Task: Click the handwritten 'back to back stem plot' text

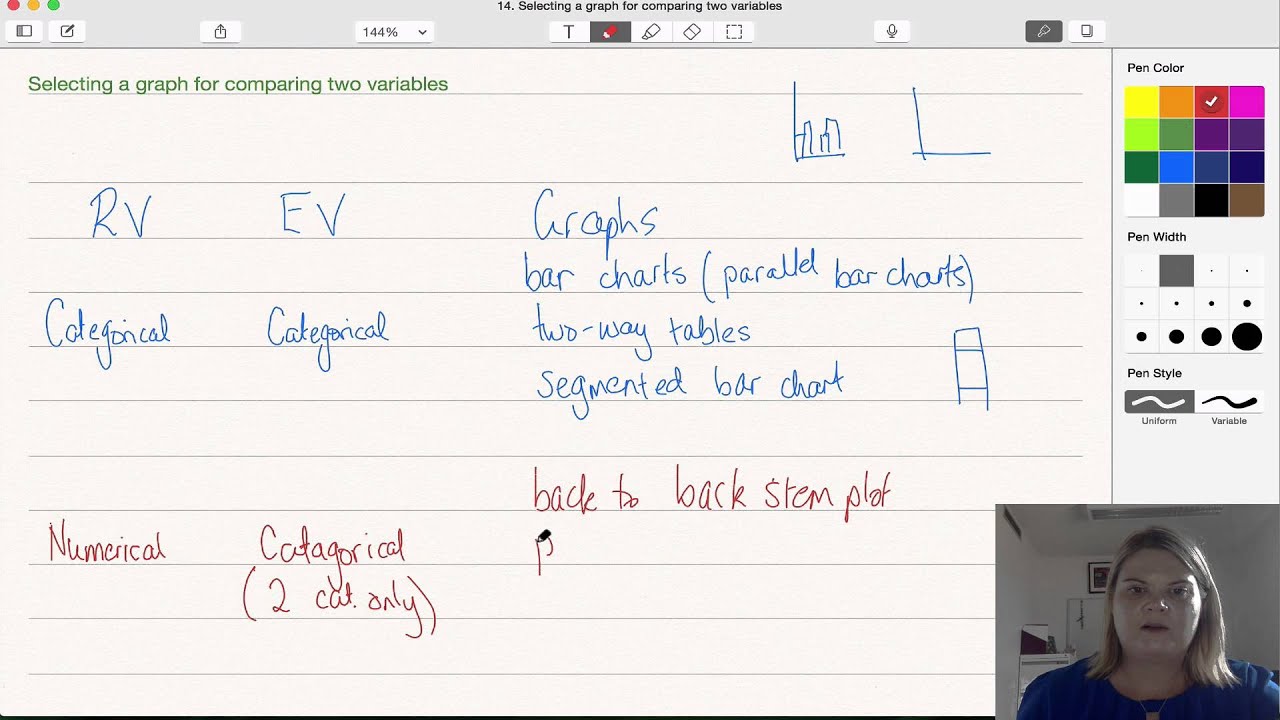Action: [x=711, y=493]
